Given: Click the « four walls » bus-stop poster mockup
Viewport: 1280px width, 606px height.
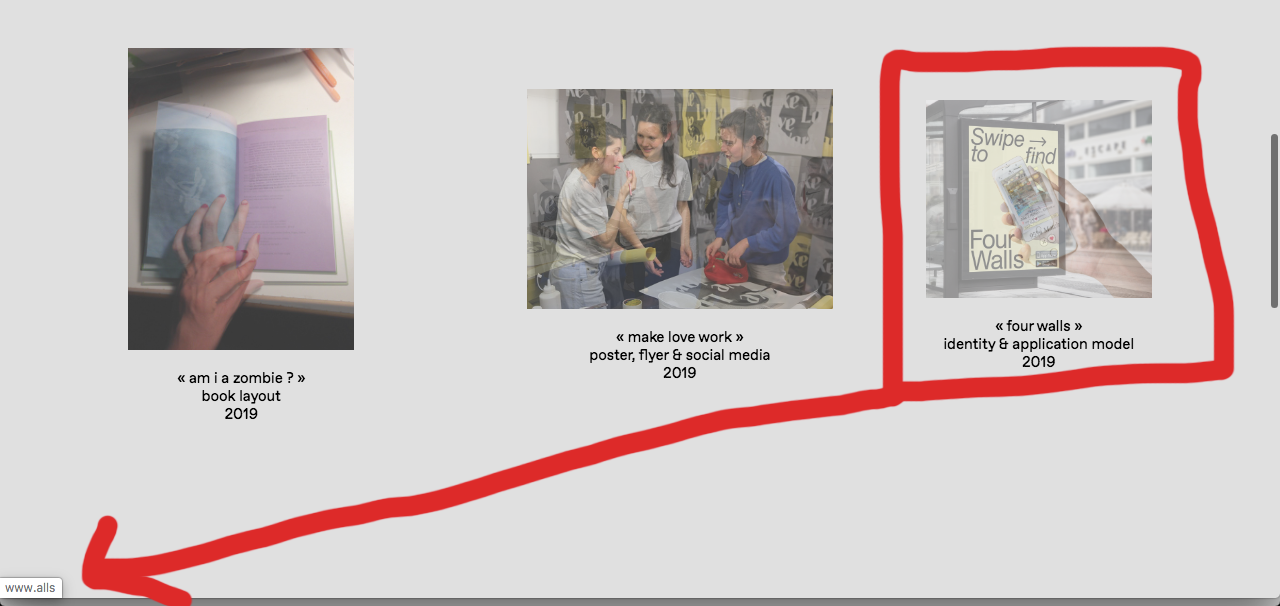Looking at the screenshot, I should pos(1039,198).
